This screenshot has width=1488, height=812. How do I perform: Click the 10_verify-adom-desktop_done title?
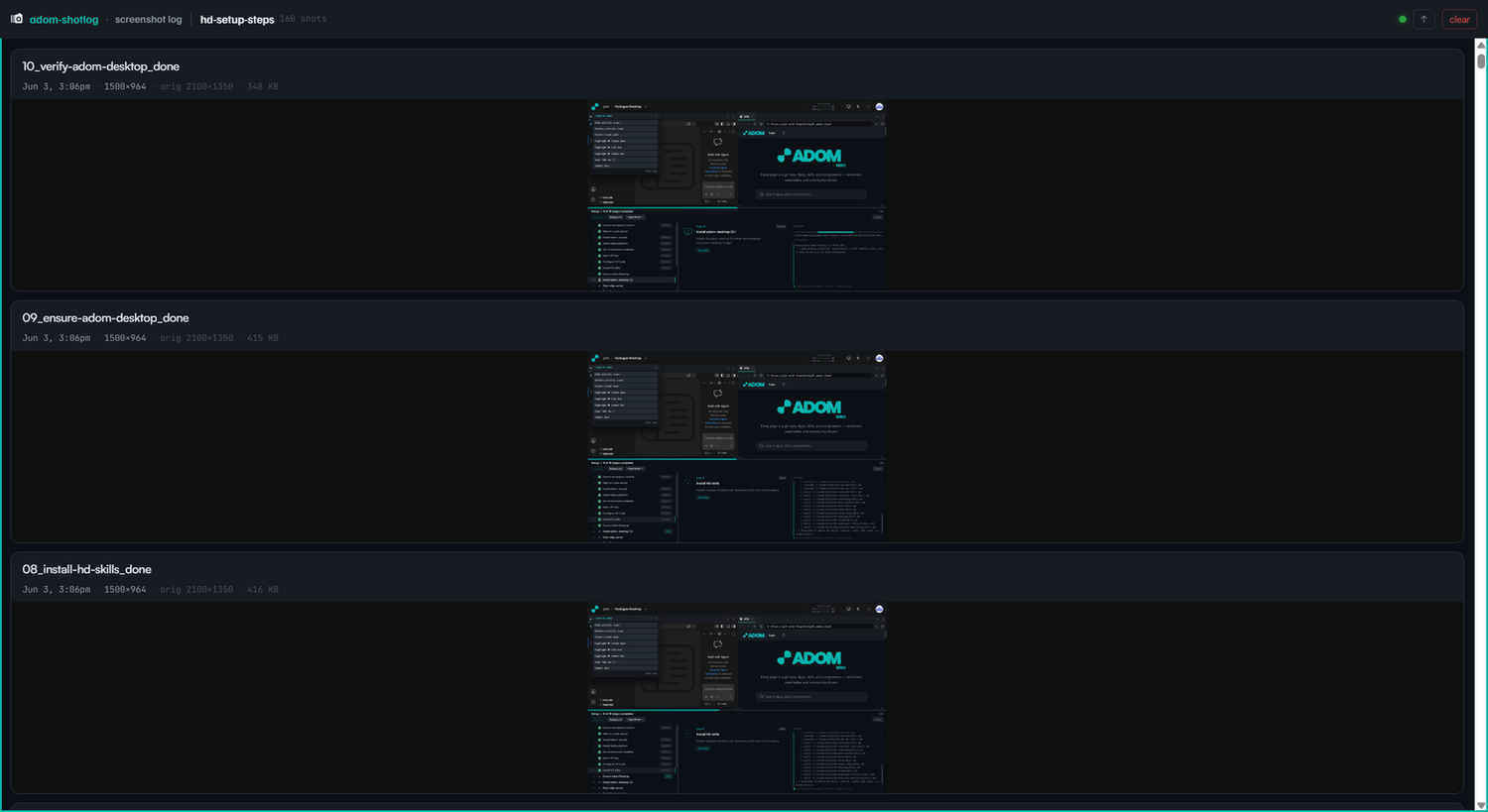(101, 66)
